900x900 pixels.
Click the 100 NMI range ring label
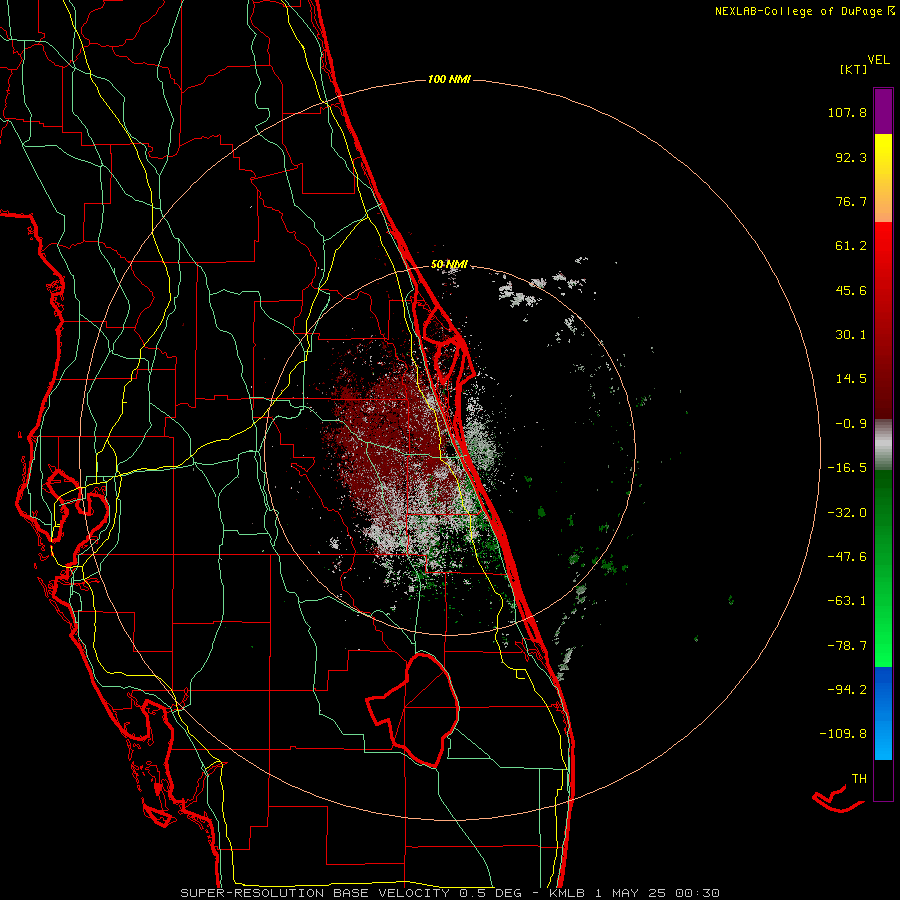click(449, 79)
